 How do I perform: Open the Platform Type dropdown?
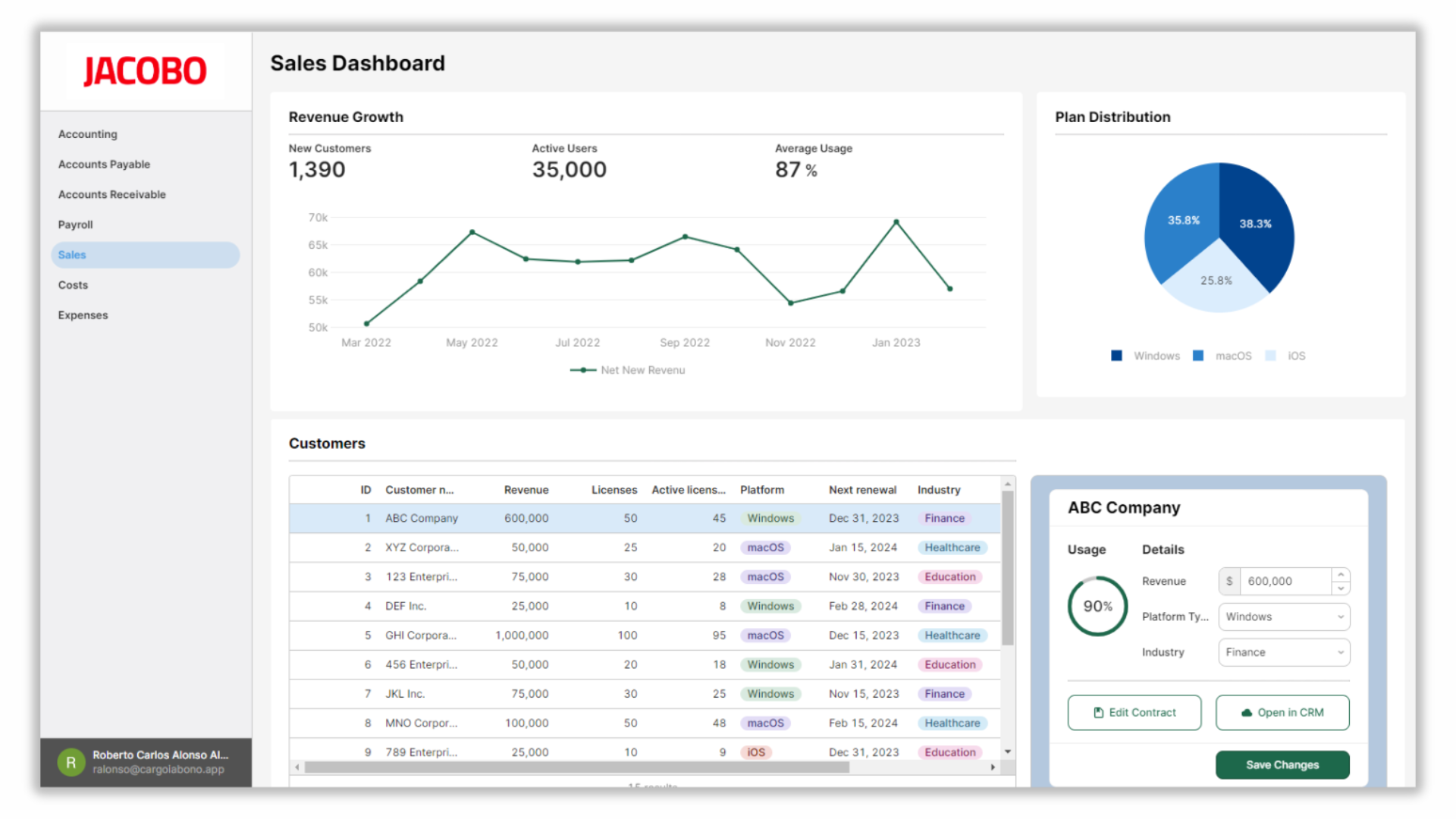pos(1284,617)
